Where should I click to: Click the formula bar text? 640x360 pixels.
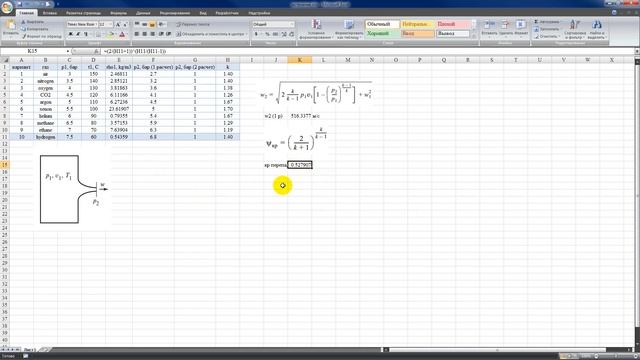(135, 51)
